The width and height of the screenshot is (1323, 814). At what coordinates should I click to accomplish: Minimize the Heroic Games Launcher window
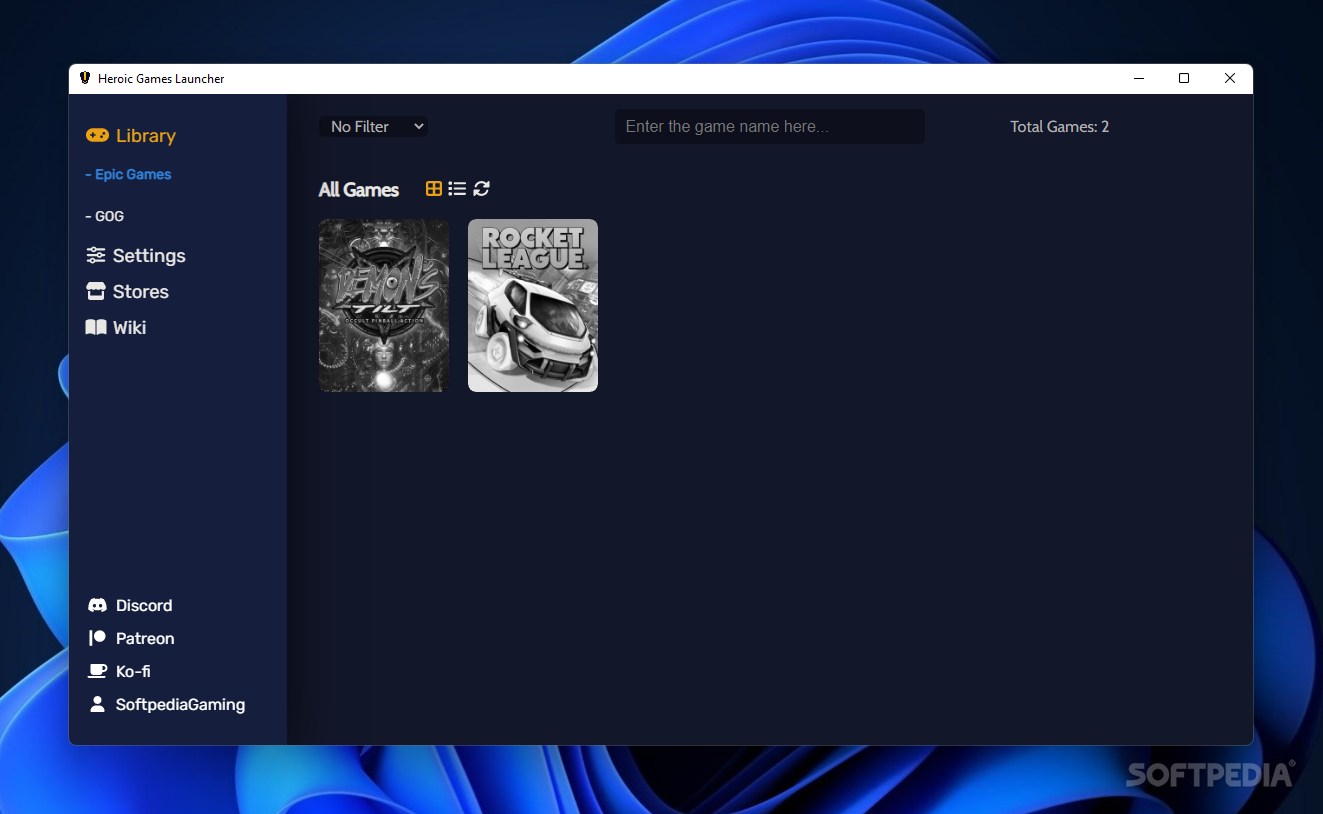(x=1138, y=78)
